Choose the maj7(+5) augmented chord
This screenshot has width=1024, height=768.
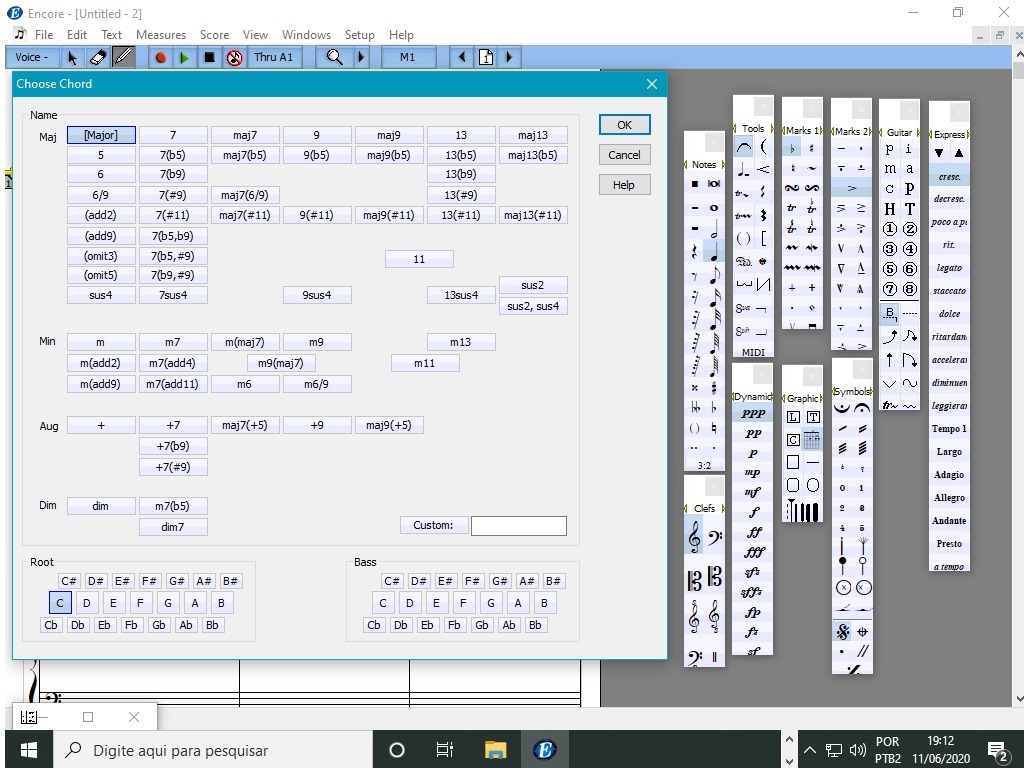click(x=245, y=425)
